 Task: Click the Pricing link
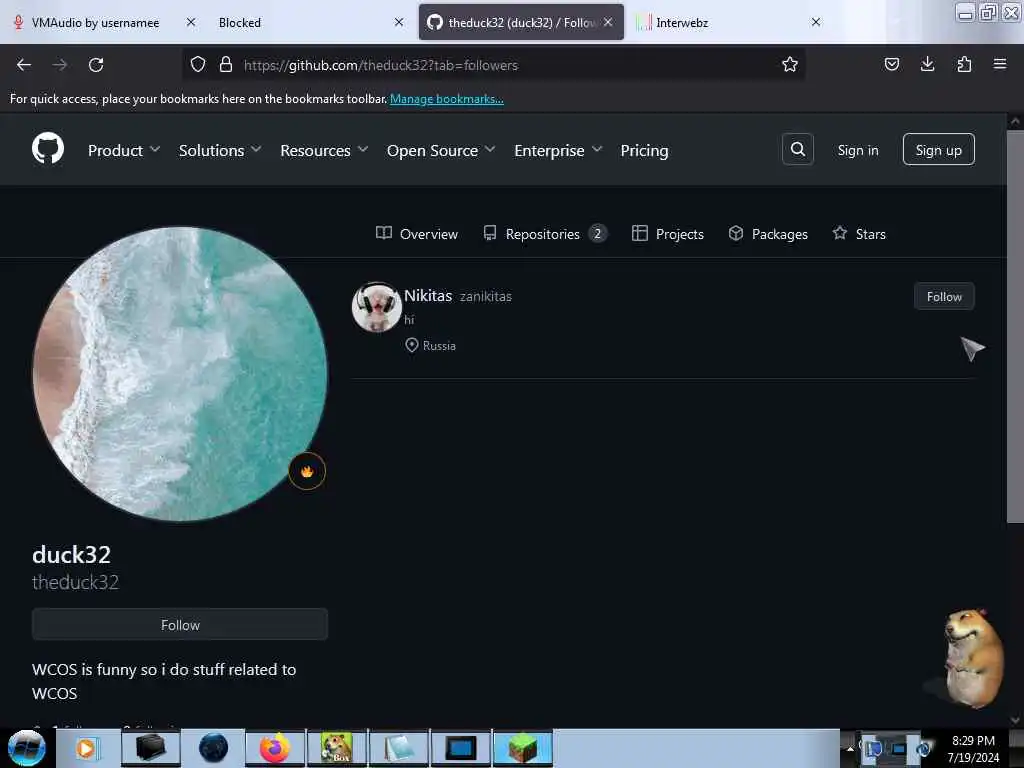(x=644, y=150)
